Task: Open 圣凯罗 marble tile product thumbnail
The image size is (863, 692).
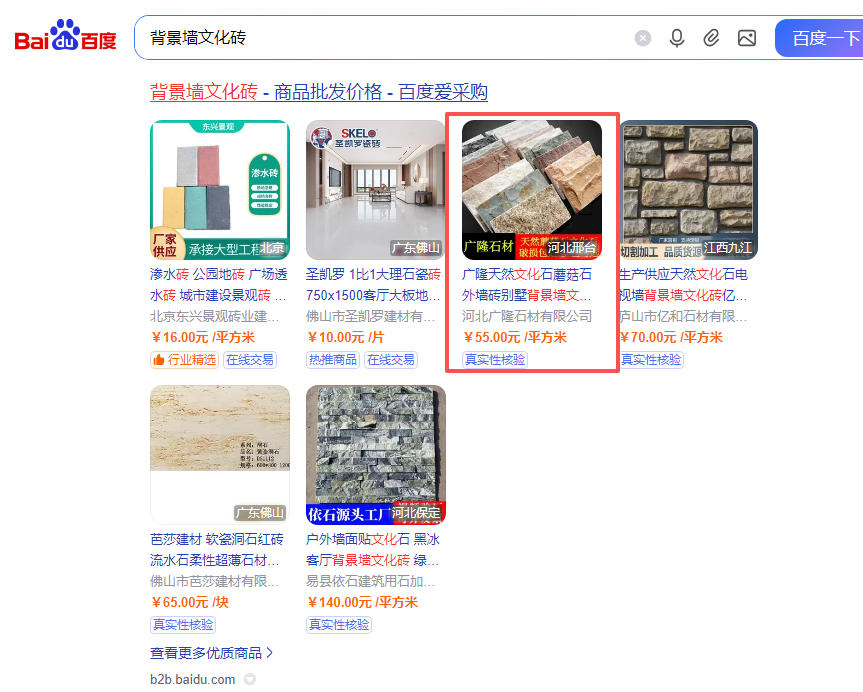Action: 375,190
